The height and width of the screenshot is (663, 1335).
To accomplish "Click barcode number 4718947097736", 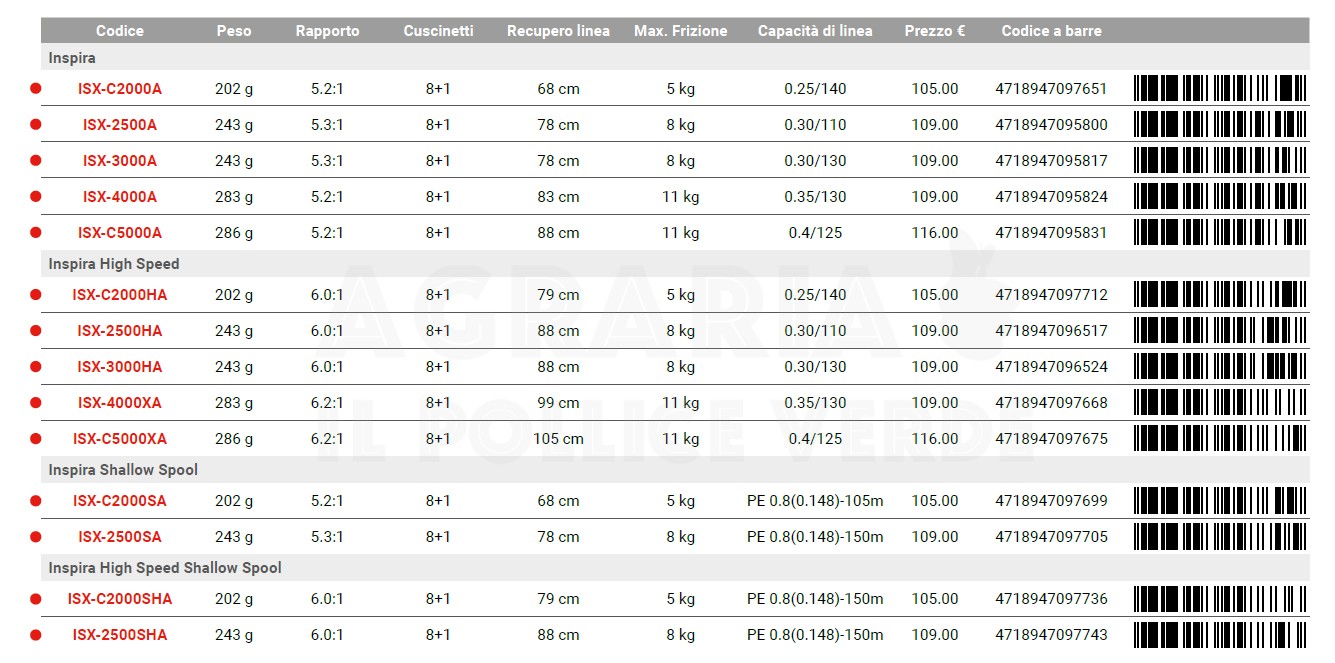I will (1051, 599).
